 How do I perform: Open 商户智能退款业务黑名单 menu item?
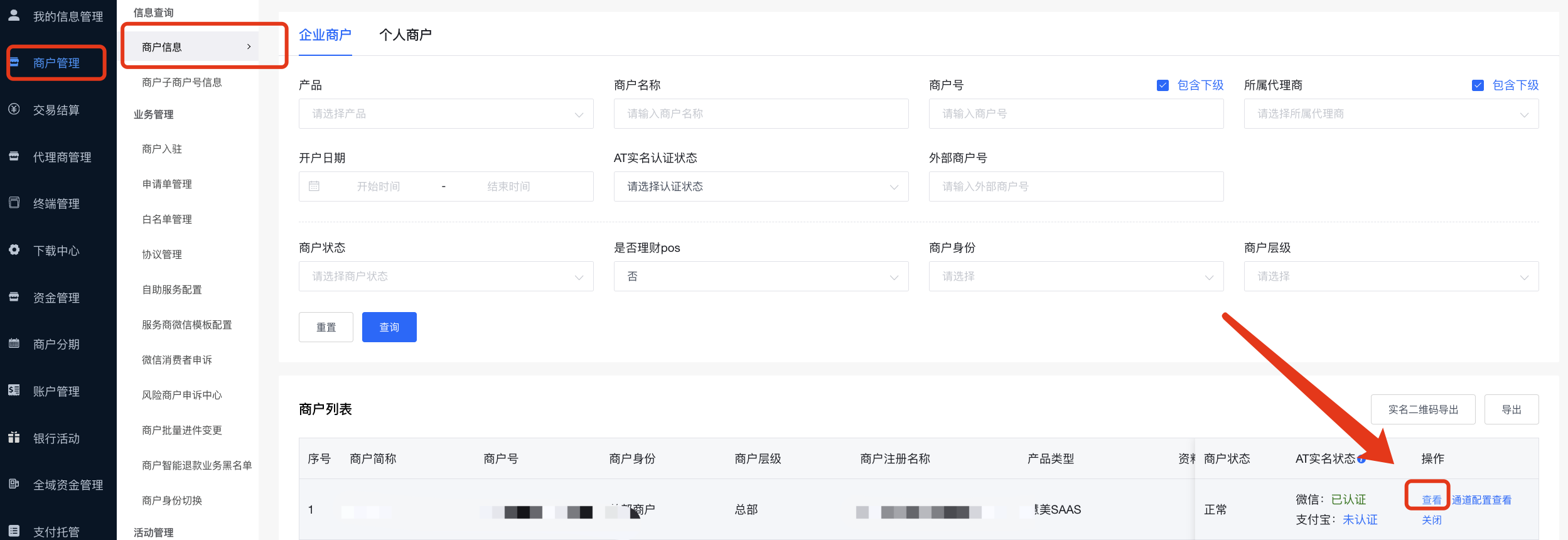click(197, 465)
